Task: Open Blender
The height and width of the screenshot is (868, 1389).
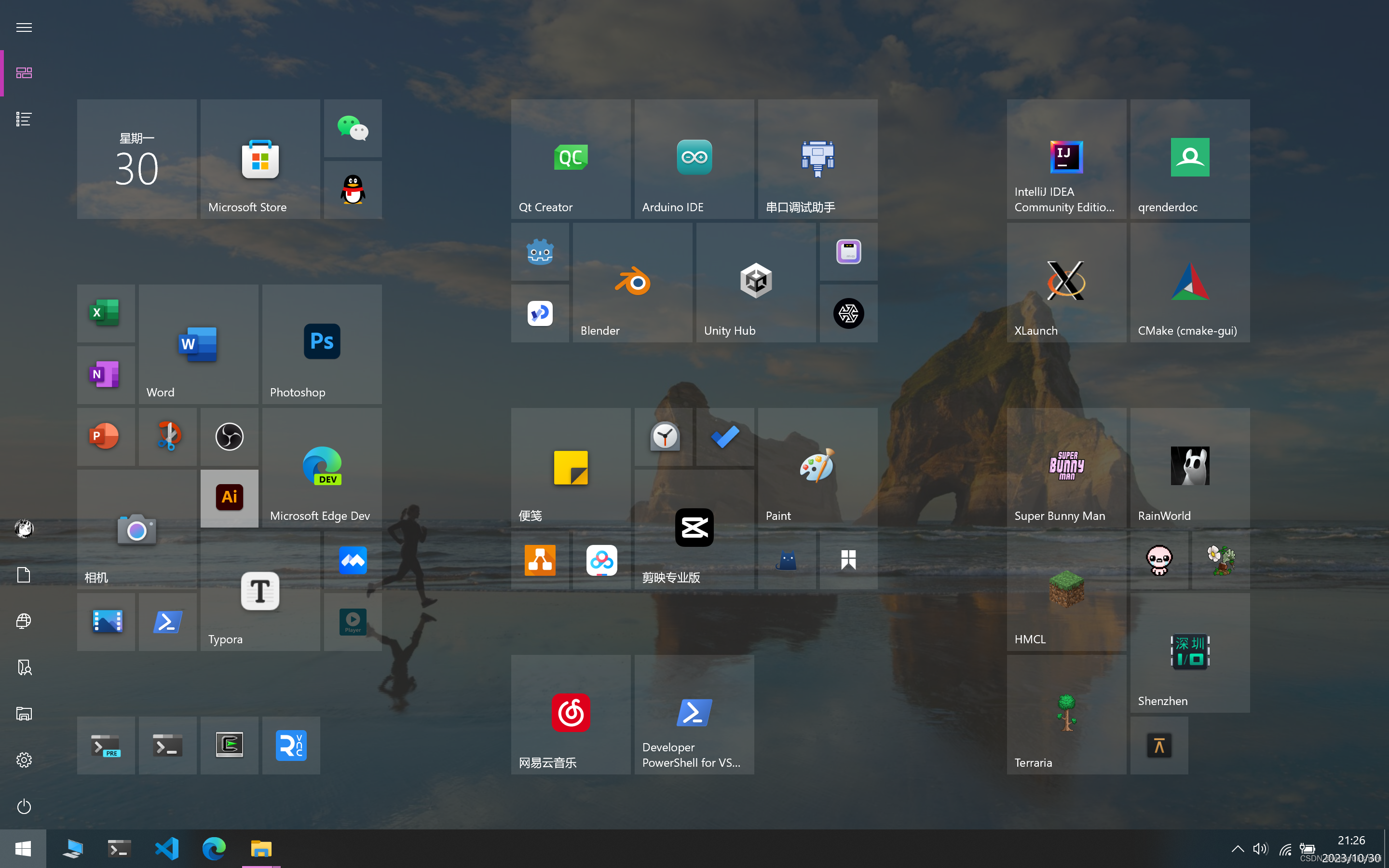Action: [632, 283]
